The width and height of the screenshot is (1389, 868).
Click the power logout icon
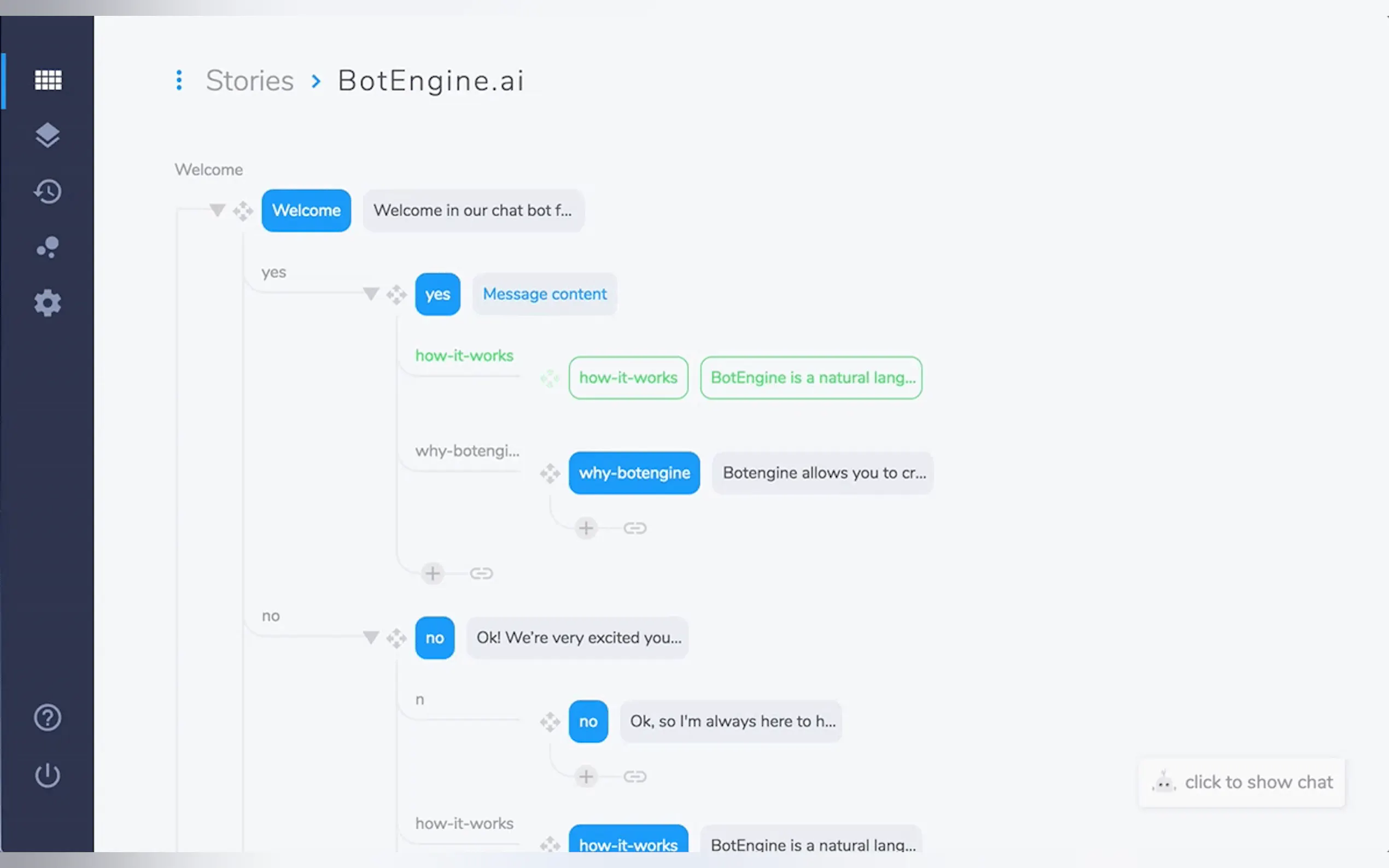(48, 775)
